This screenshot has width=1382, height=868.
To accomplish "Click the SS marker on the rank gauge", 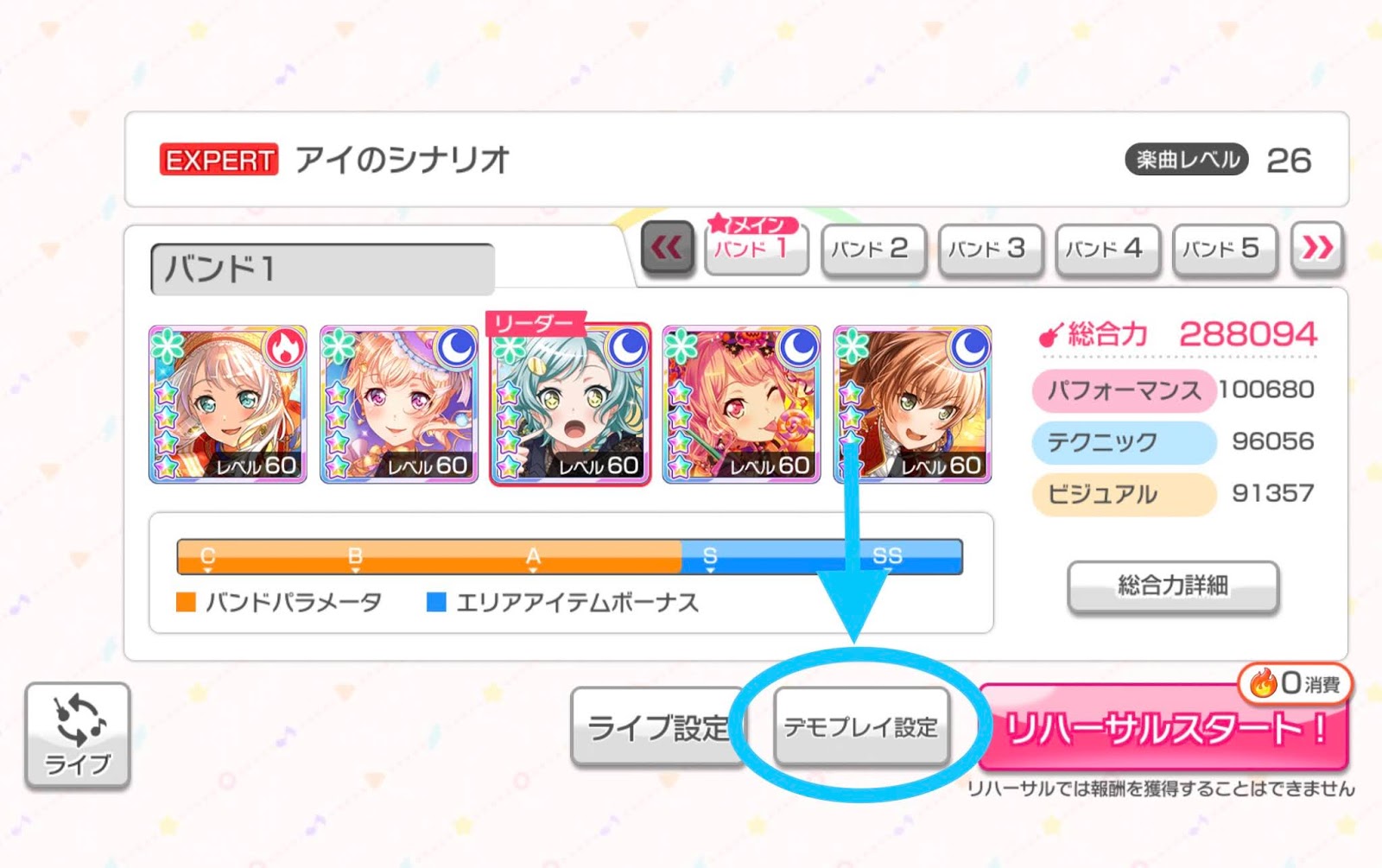I will (887, 556).
